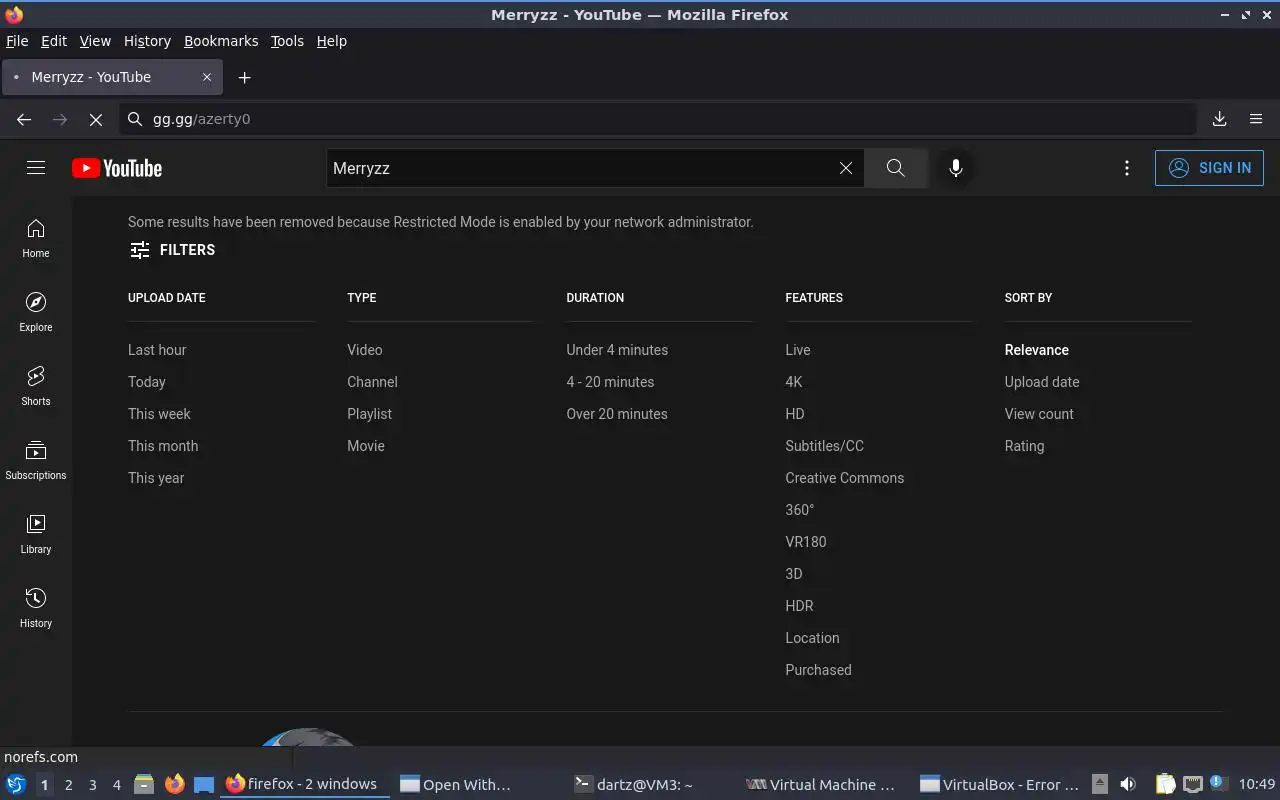Close the Merryzz - YouTube tab
Image resolution: width=1280 pixels, height=800 pixels.
tap(207, 77)
